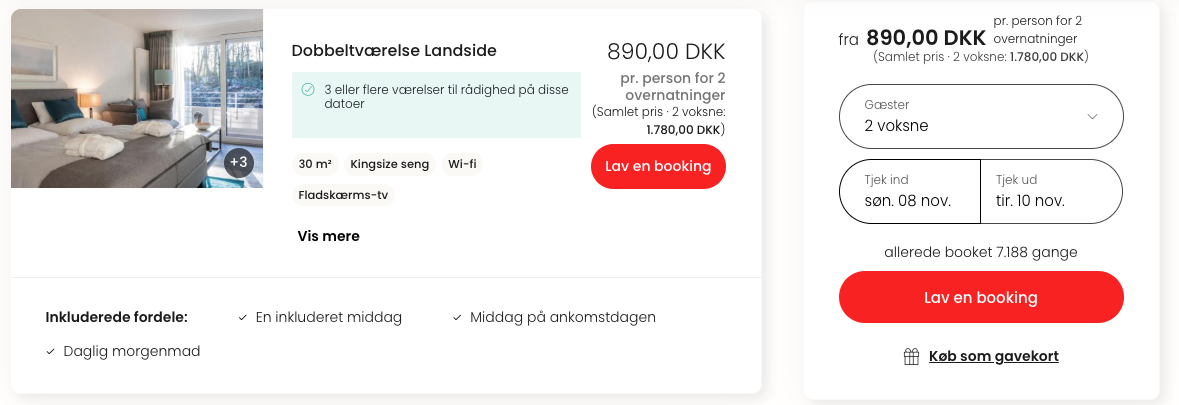Click the 30 m² room size tag
Screen dimensions: 1179x405
(x=315, y=165)
